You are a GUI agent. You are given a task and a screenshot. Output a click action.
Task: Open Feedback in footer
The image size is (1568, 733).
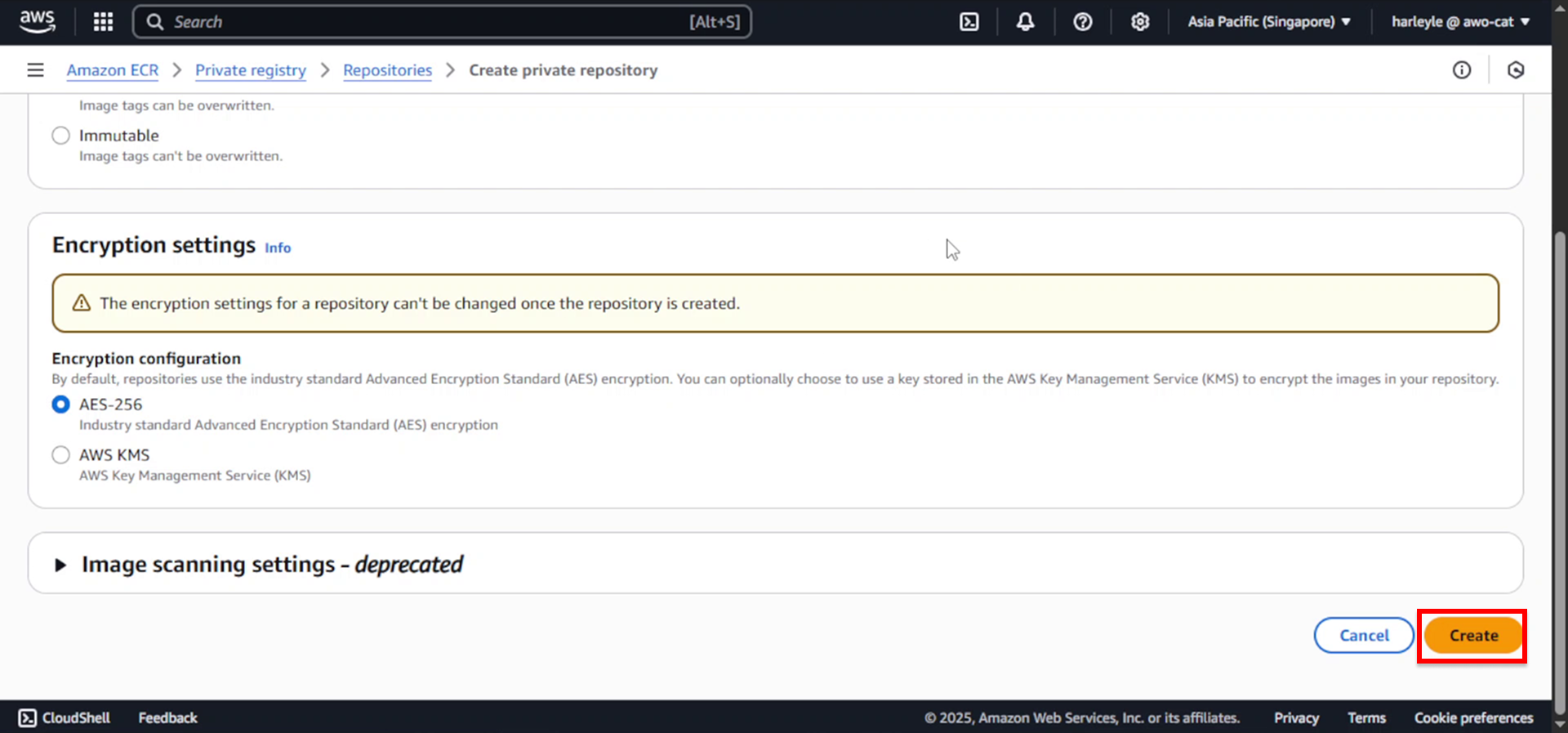[x=167, y=717]
